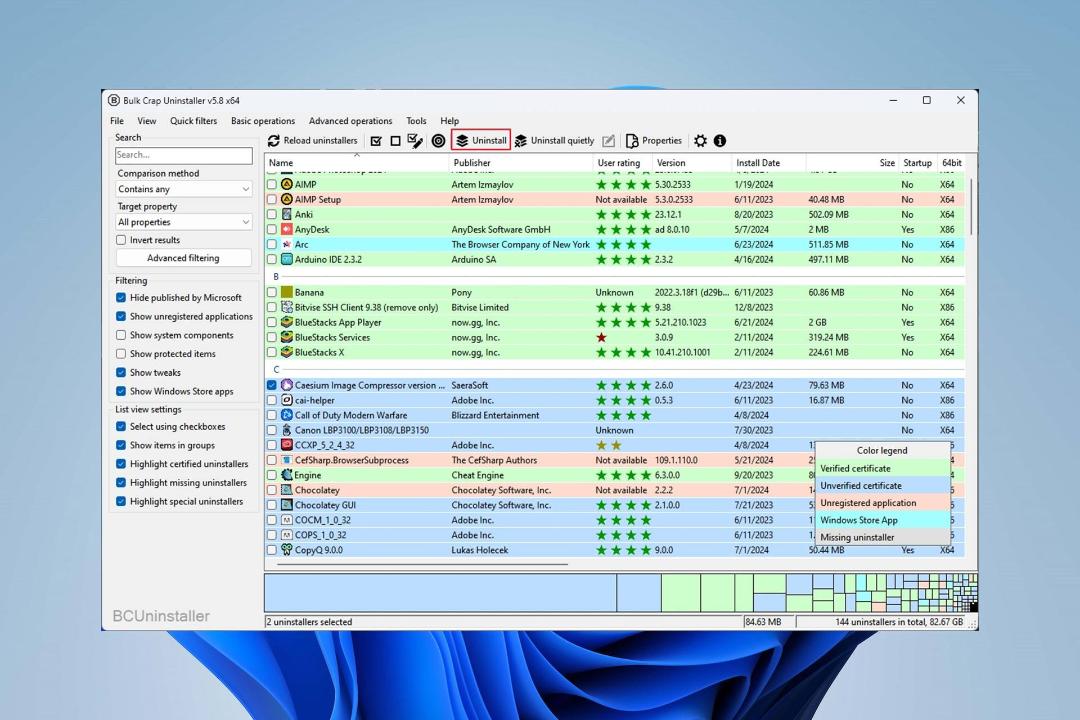
Task: Click the Banana app icon
Action: pyautogui.click(x=287, y=292)
